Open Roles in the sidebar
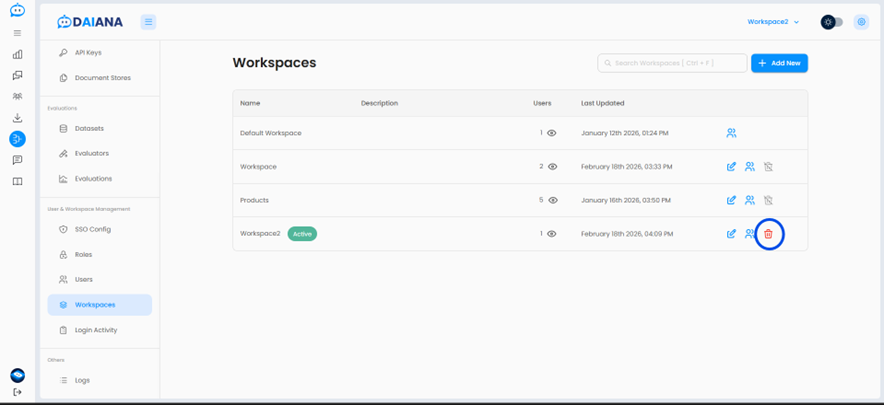884x405 pixels. 83,255
